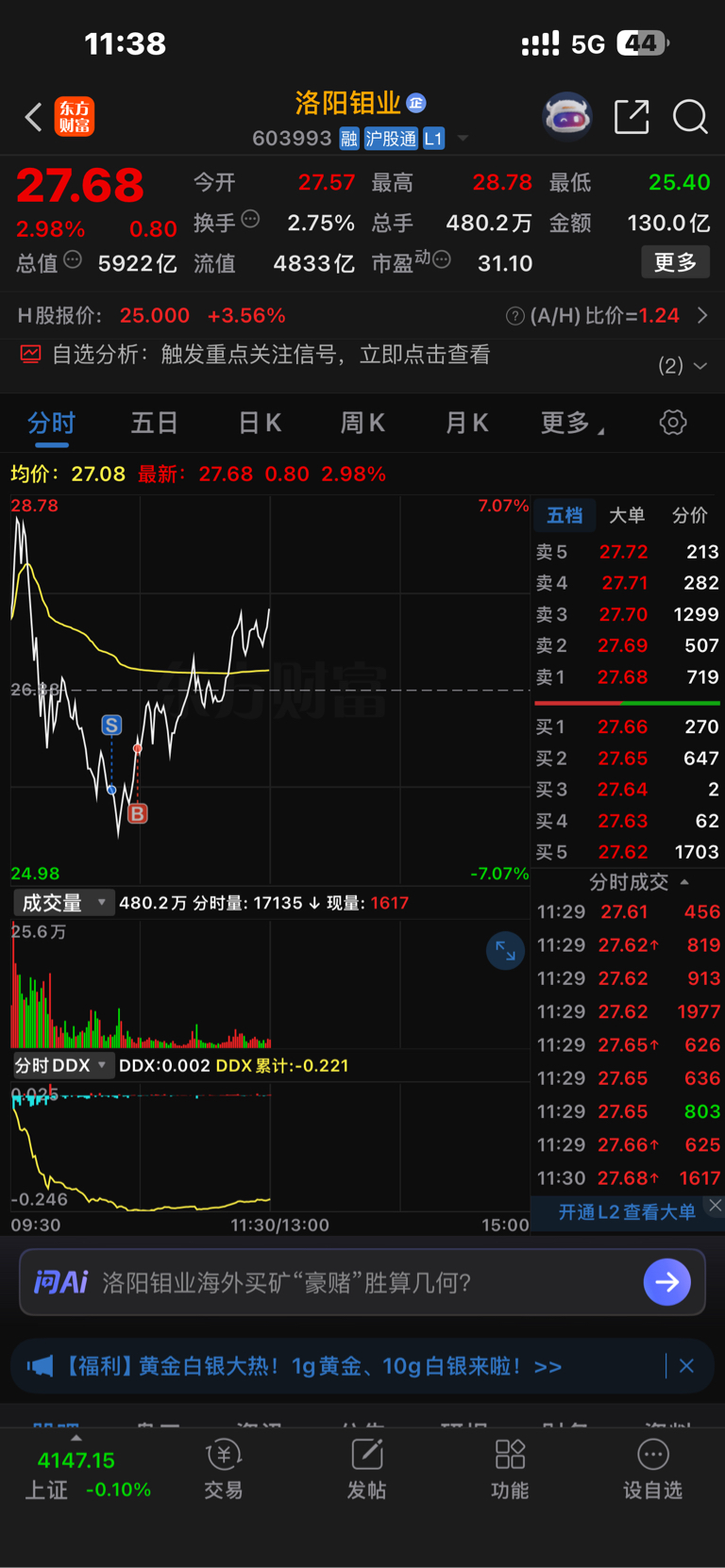This screenshot has width=725, height=1568.
Task: Tap the AI question input field
Action: coord(362,1282)
